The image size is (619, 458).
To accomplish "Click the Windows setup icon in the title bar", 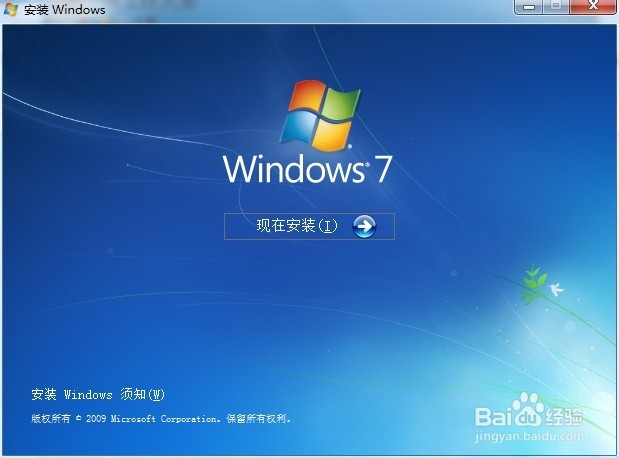I will pos(11,9).
